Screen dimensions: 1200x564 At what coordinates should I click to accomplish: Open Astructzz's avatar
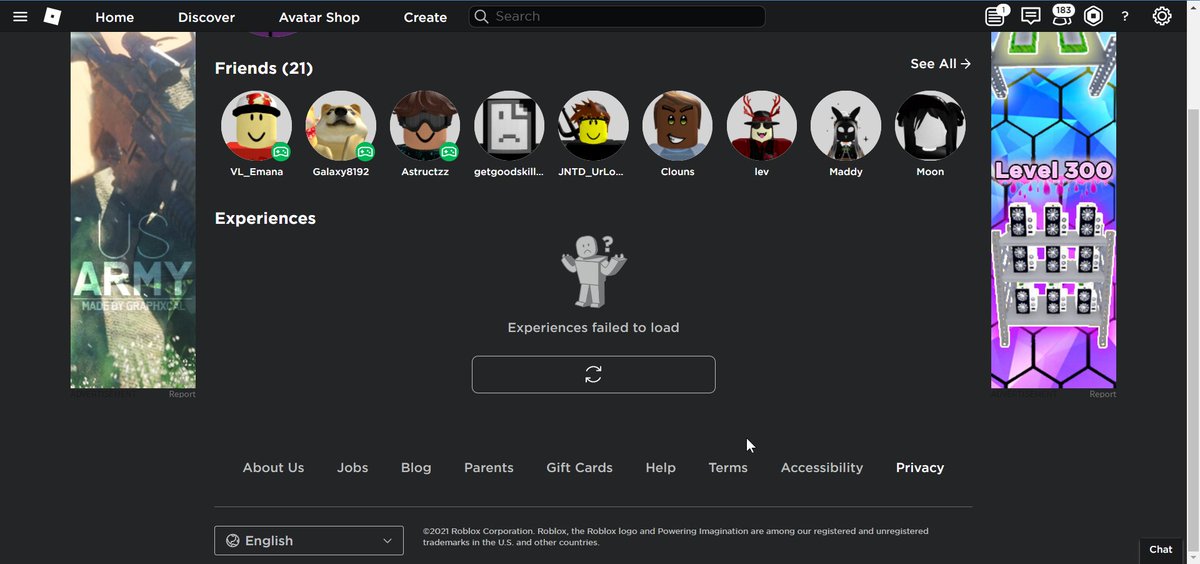(x=425, y=125)
